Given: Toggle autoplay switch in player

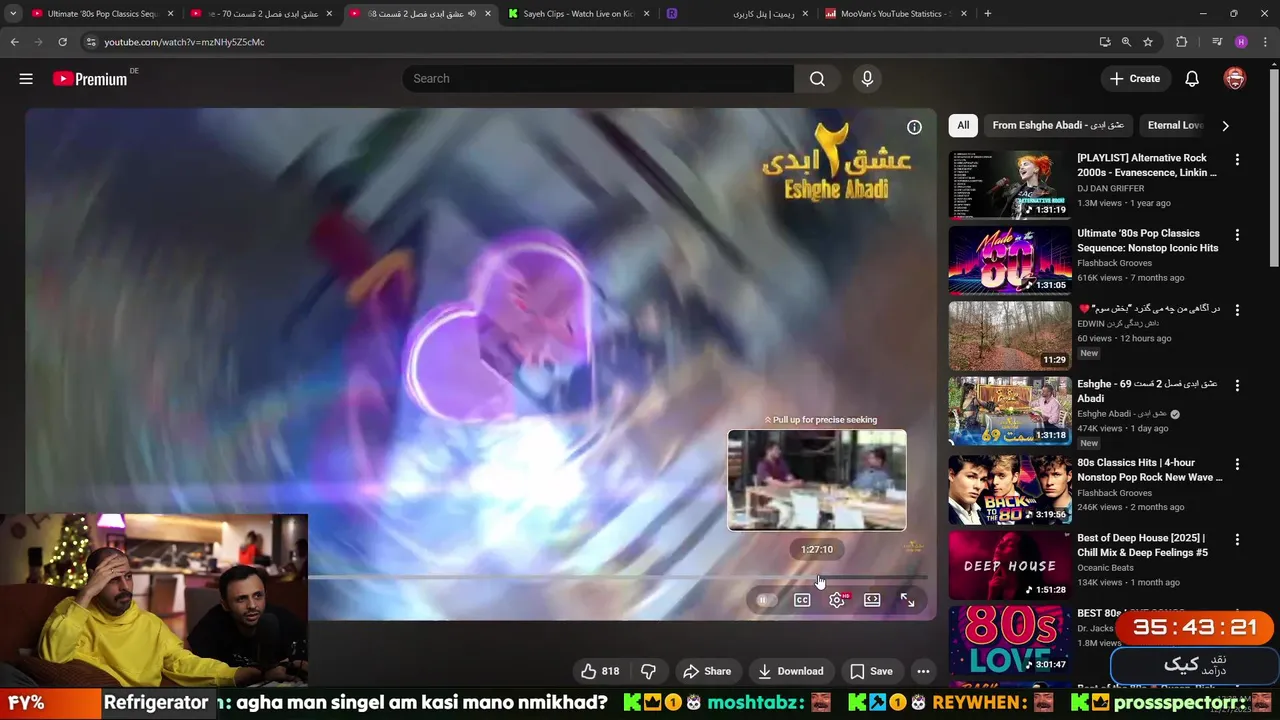Looking at the screenshot, I should pyautogui.click(x=765, y=600).
